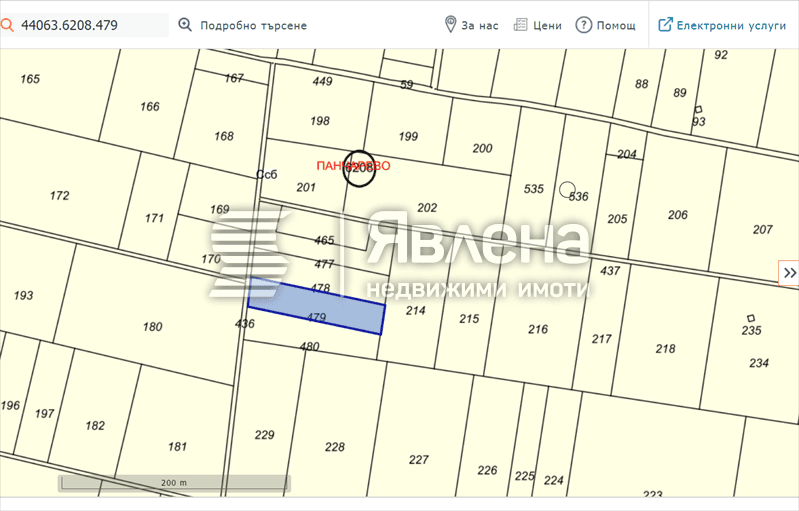Click parcel 465 label

324,239
